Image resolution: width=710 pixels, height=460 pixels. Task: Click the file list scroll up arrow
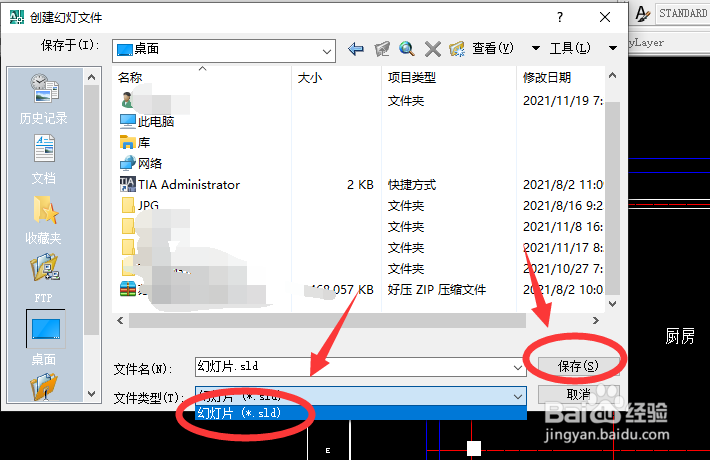(613, 76)
